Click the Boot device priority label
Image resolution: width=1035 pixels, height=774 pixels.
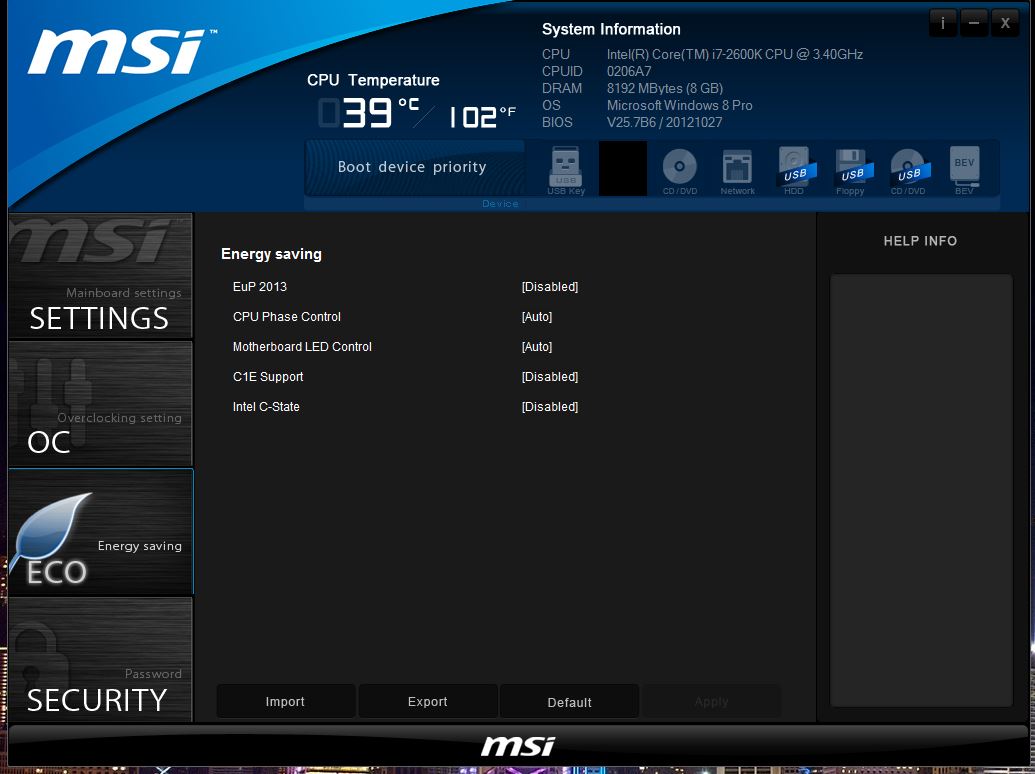[x=412, y=167]
